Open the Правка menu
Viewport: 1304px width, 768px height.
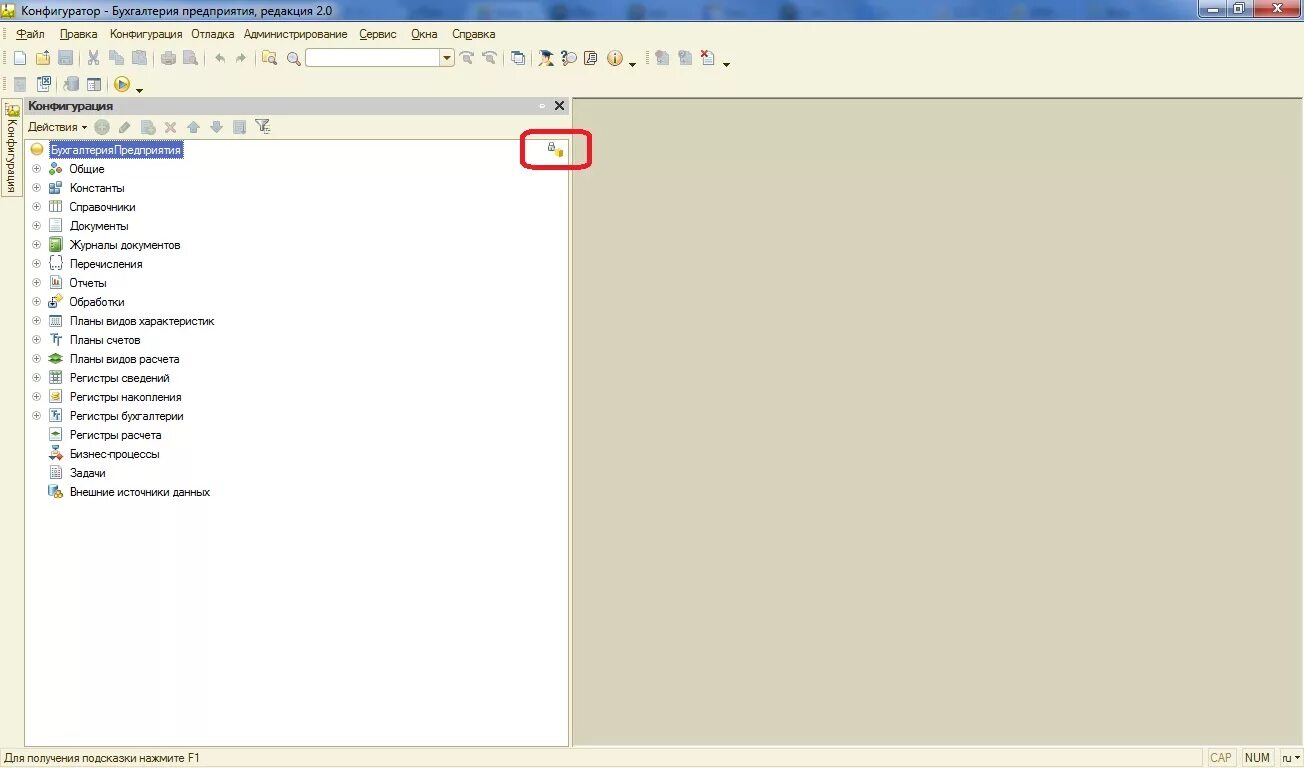pos(78,34)
